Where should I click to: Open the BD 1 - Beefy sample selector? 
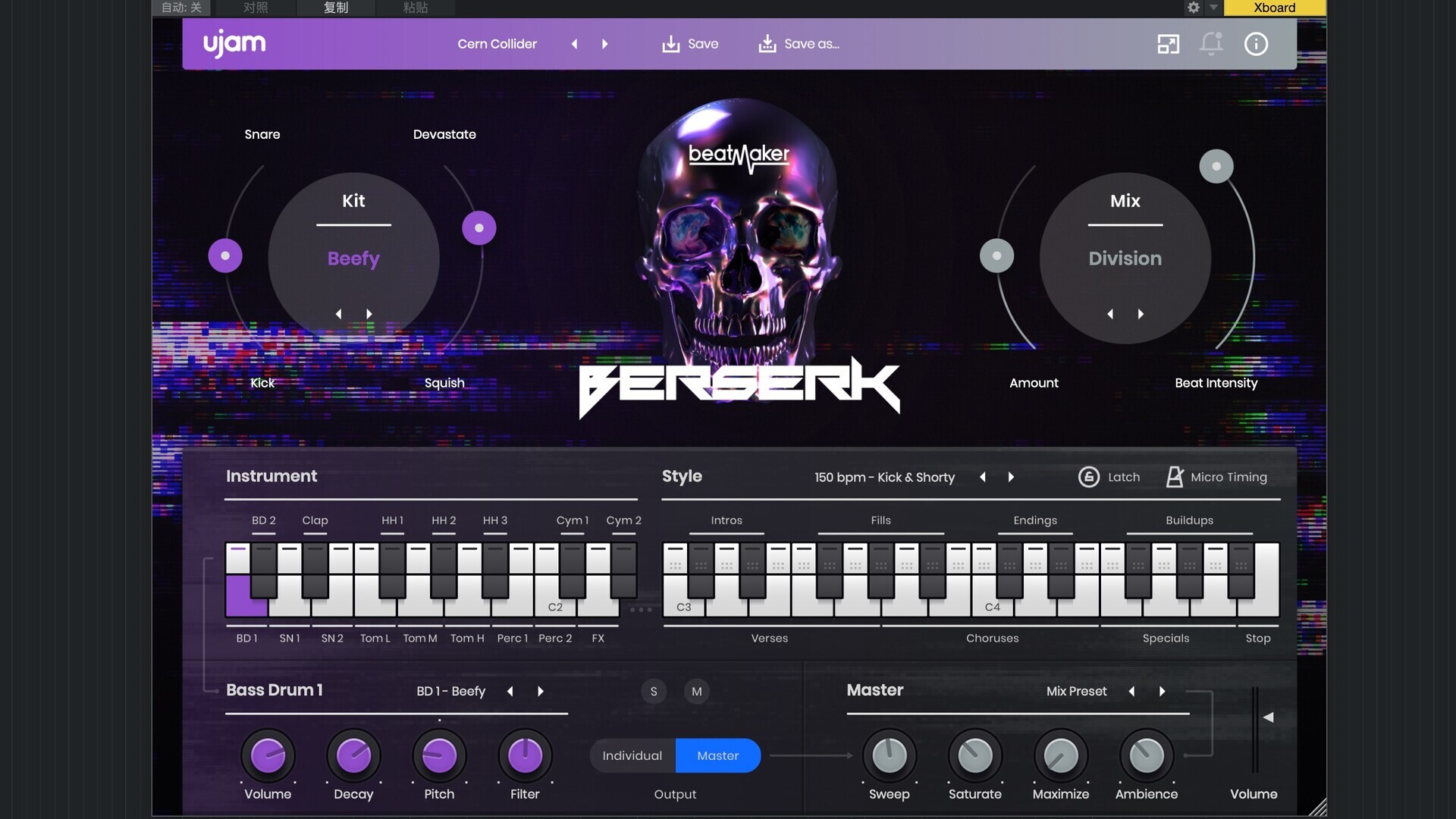[x=450, y=692]
